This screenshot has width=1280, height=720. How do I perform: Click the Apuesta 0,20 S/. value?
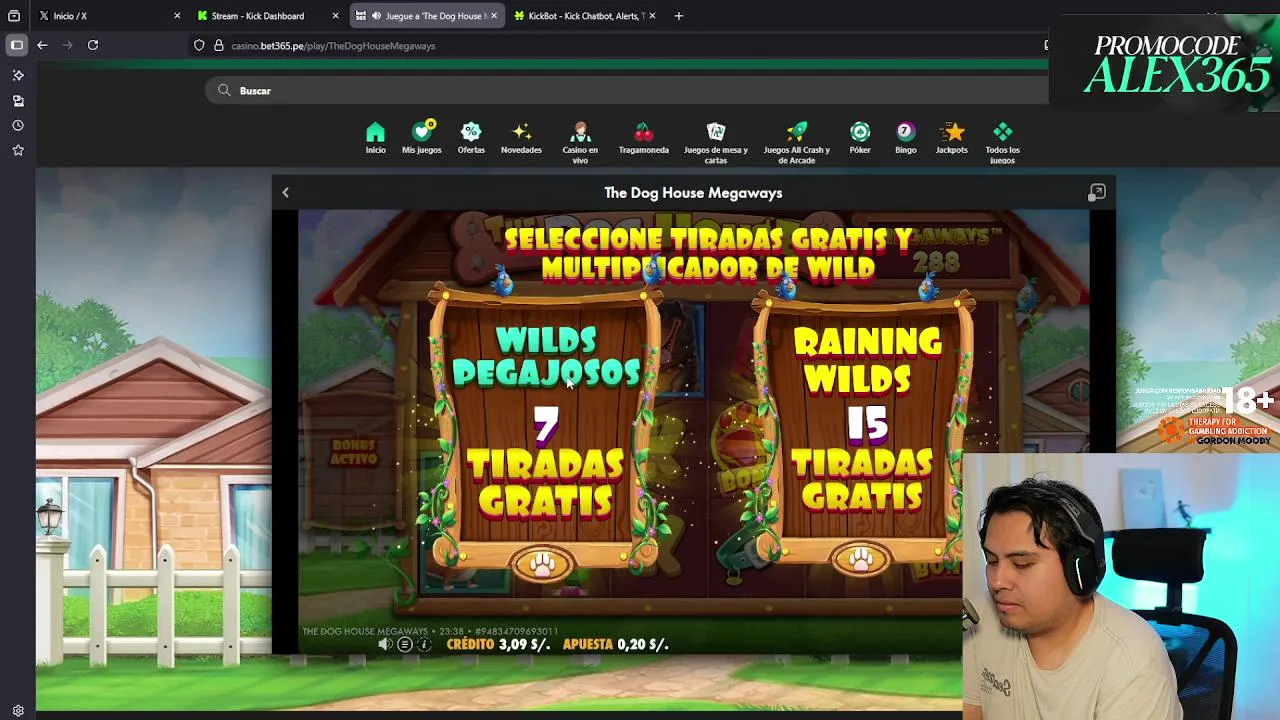click(x=615, y=644)
